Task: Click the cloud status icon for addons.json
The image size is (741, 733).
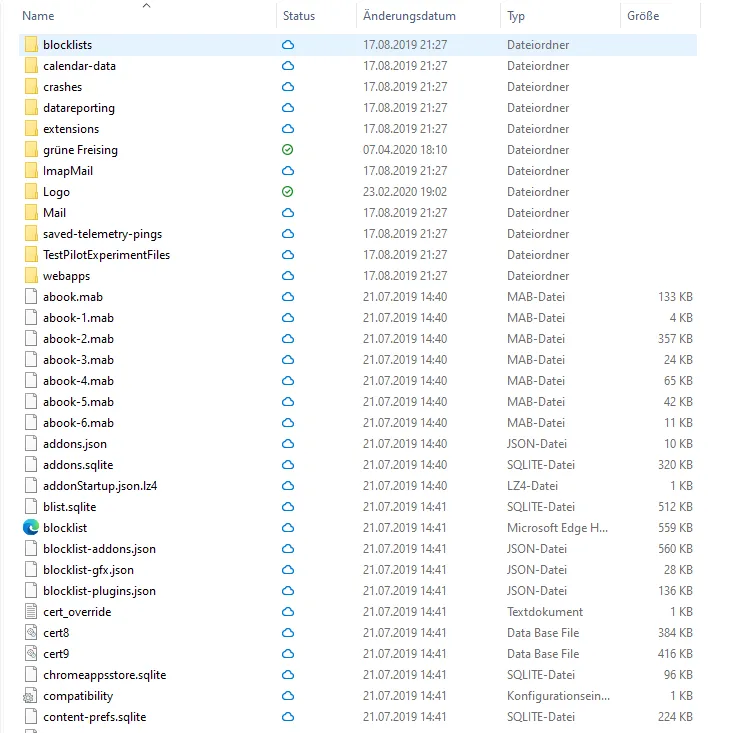Action: [x=288, y=444]
